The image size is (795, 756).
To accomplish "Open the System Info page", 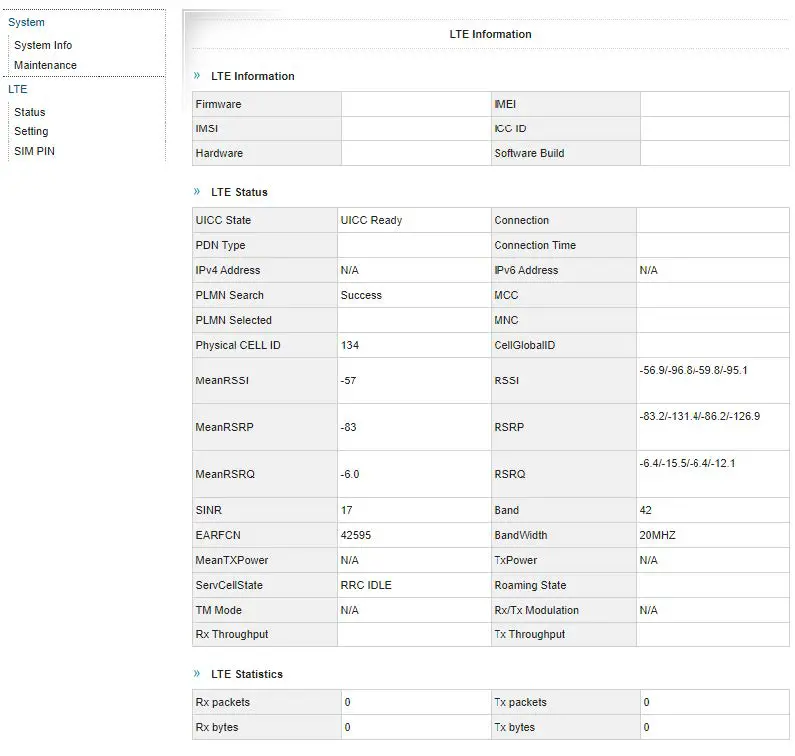I will [43, 45].
